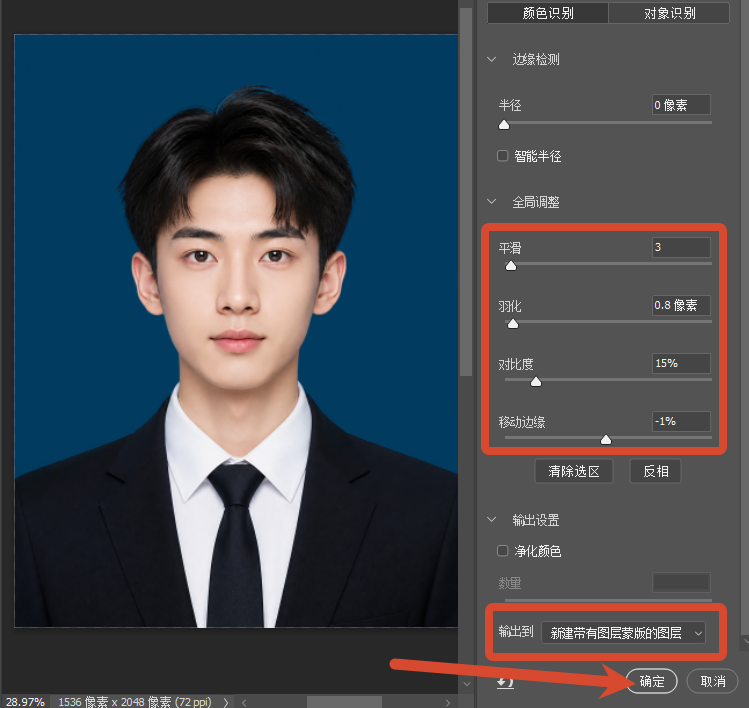
Task: Open the 输出到 dropdown menu
Action: click(623, 633)
